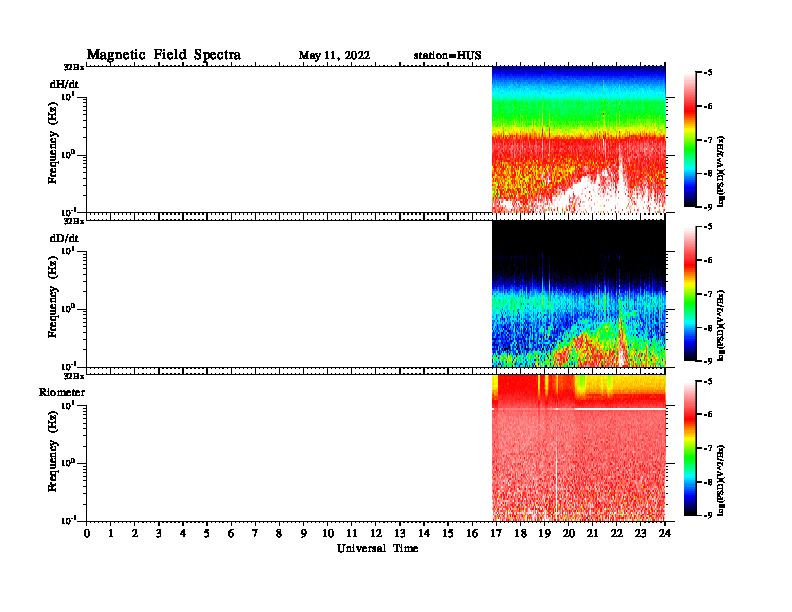792x612 pixels.
Task: Click hour 4 on the Universal Time axis
Action: (183, 534)
